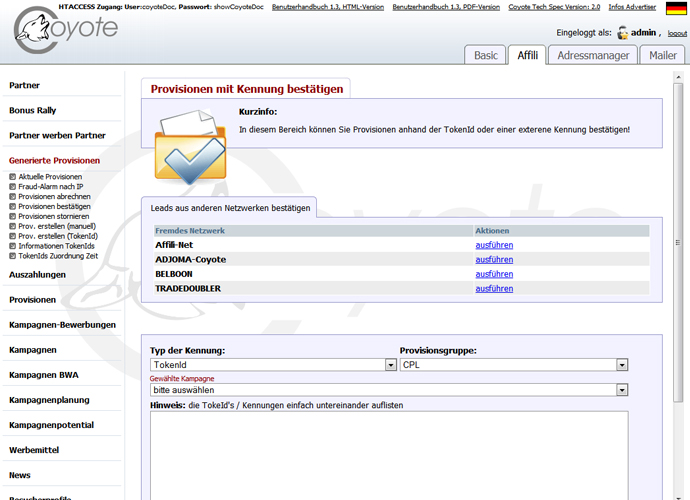Click the admin username text

pyautogui.click(x=643, y=33)
